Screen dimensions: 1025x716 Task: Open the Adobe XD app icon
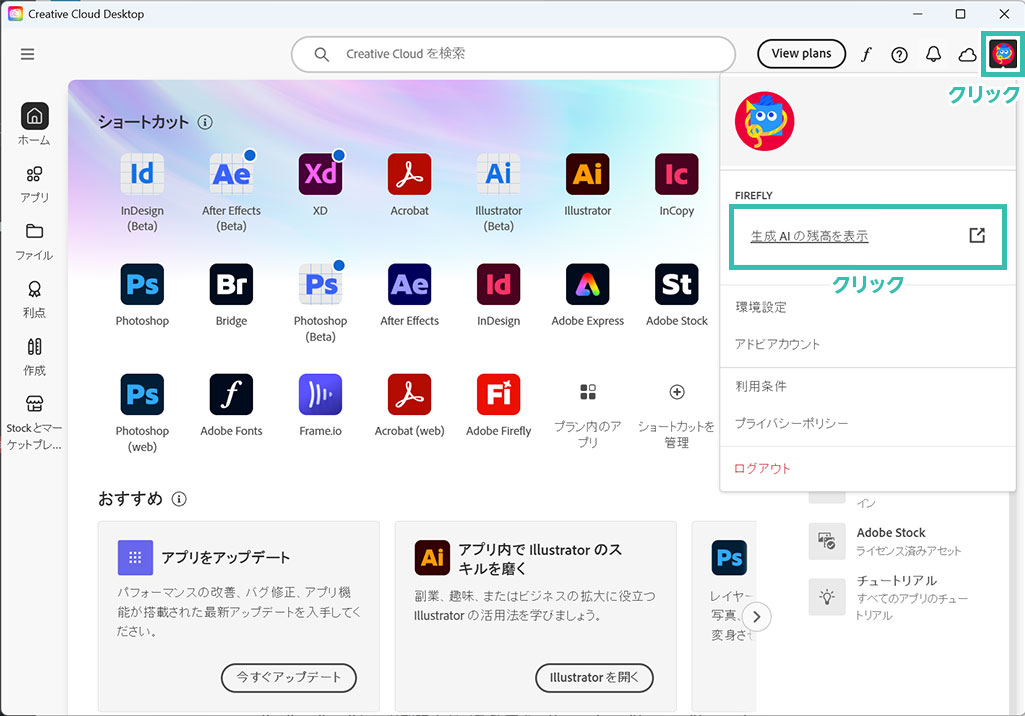coord(320,174)
